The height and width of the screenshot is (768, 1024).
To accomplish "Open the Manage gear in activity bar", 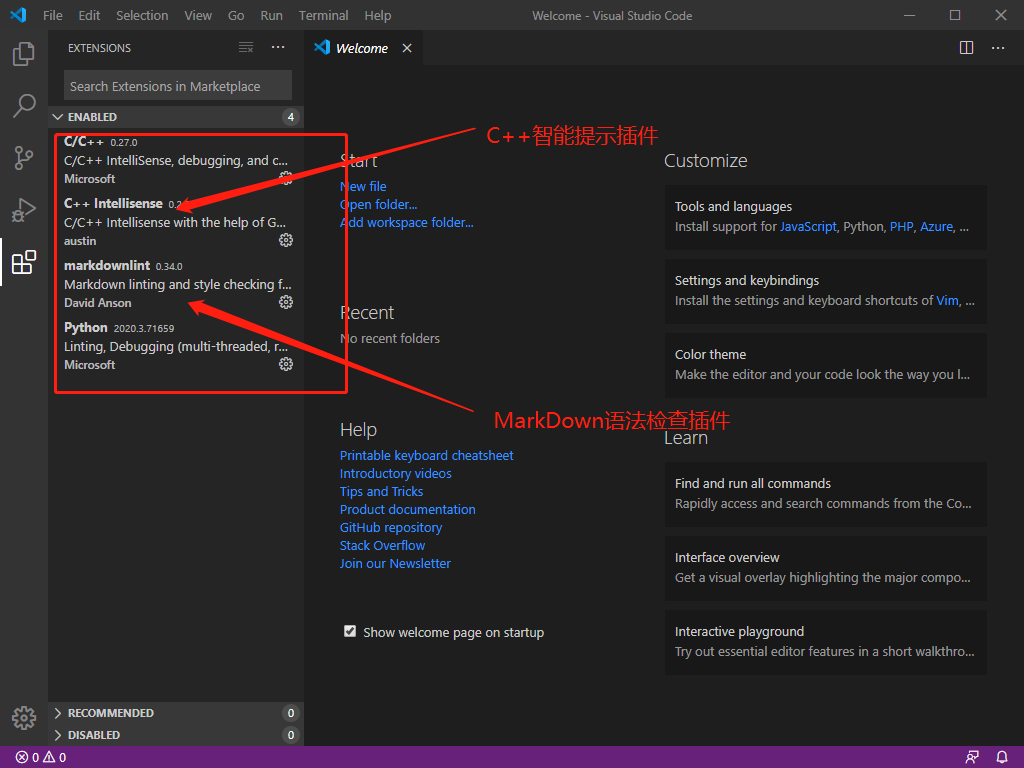I will (x=24, y=718).
